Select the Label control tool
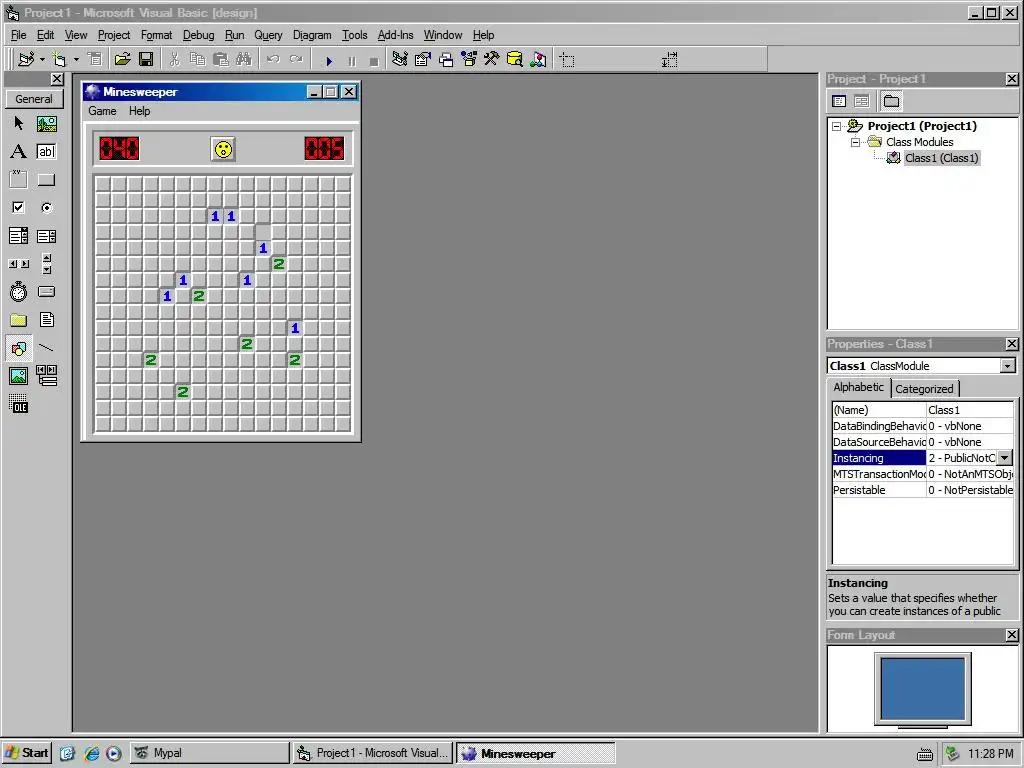This screenshot has width=1024, height=768. point(18,152)
